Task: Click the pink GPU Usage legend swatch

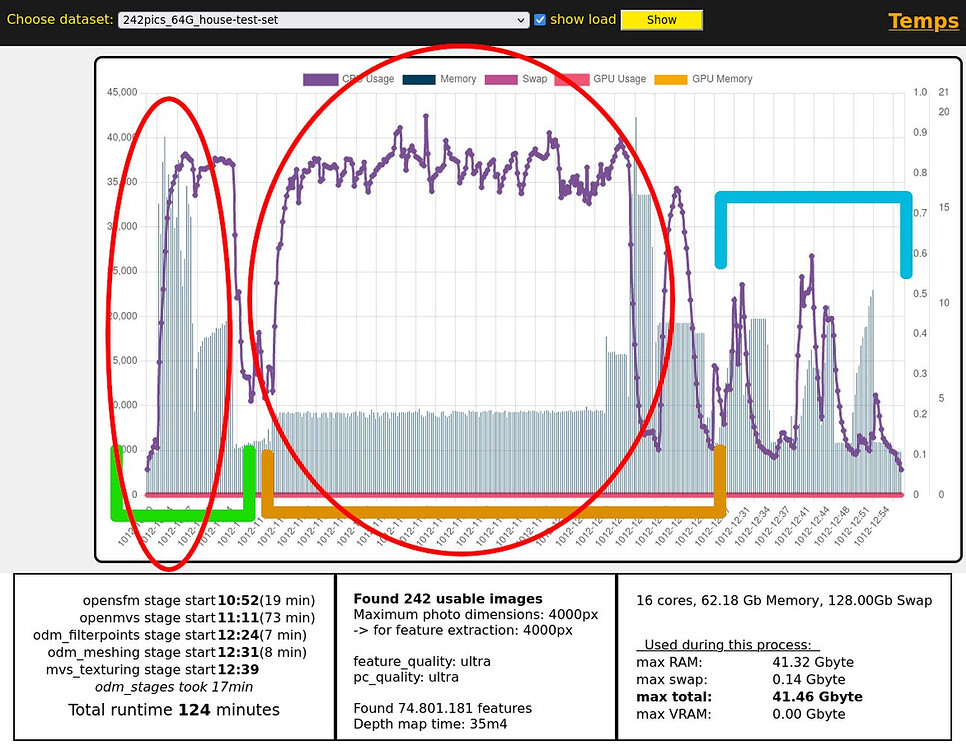Action: coord(573,79)
